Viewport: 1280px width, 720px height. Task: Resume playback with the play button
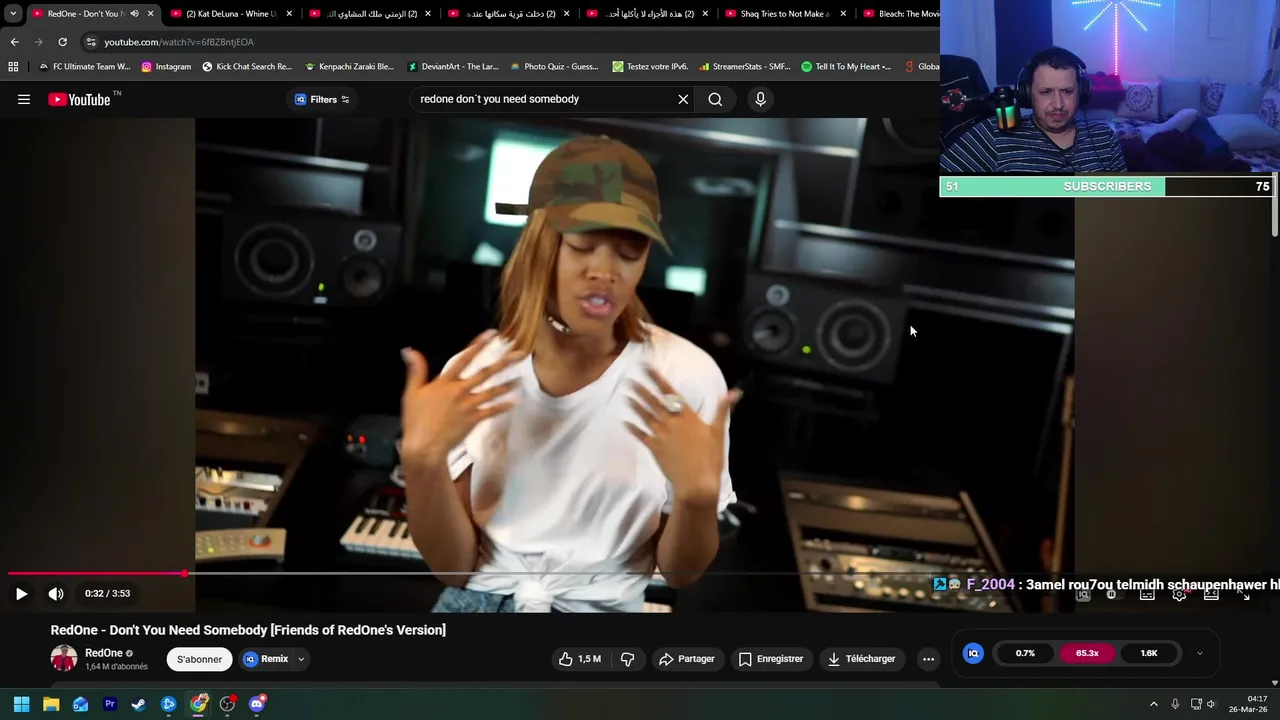(21, 593)
